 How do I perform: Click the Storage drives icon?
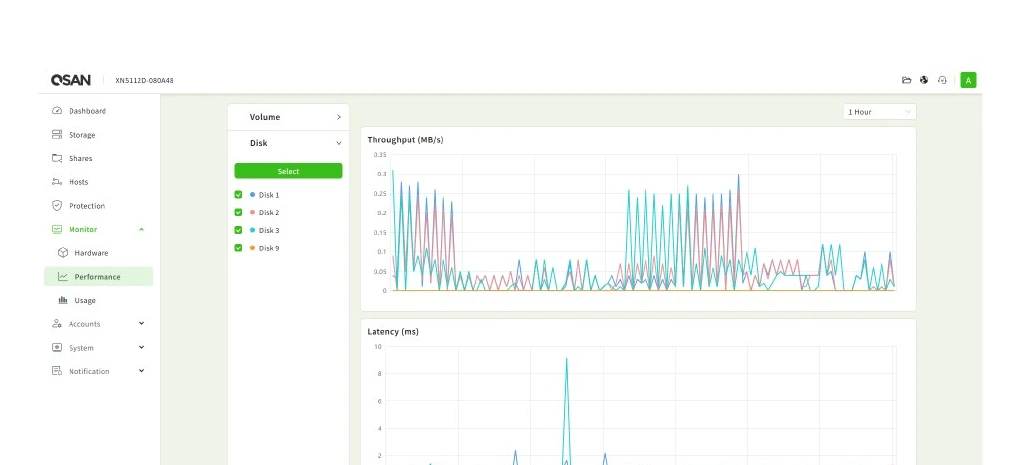[x=57, y=135]
